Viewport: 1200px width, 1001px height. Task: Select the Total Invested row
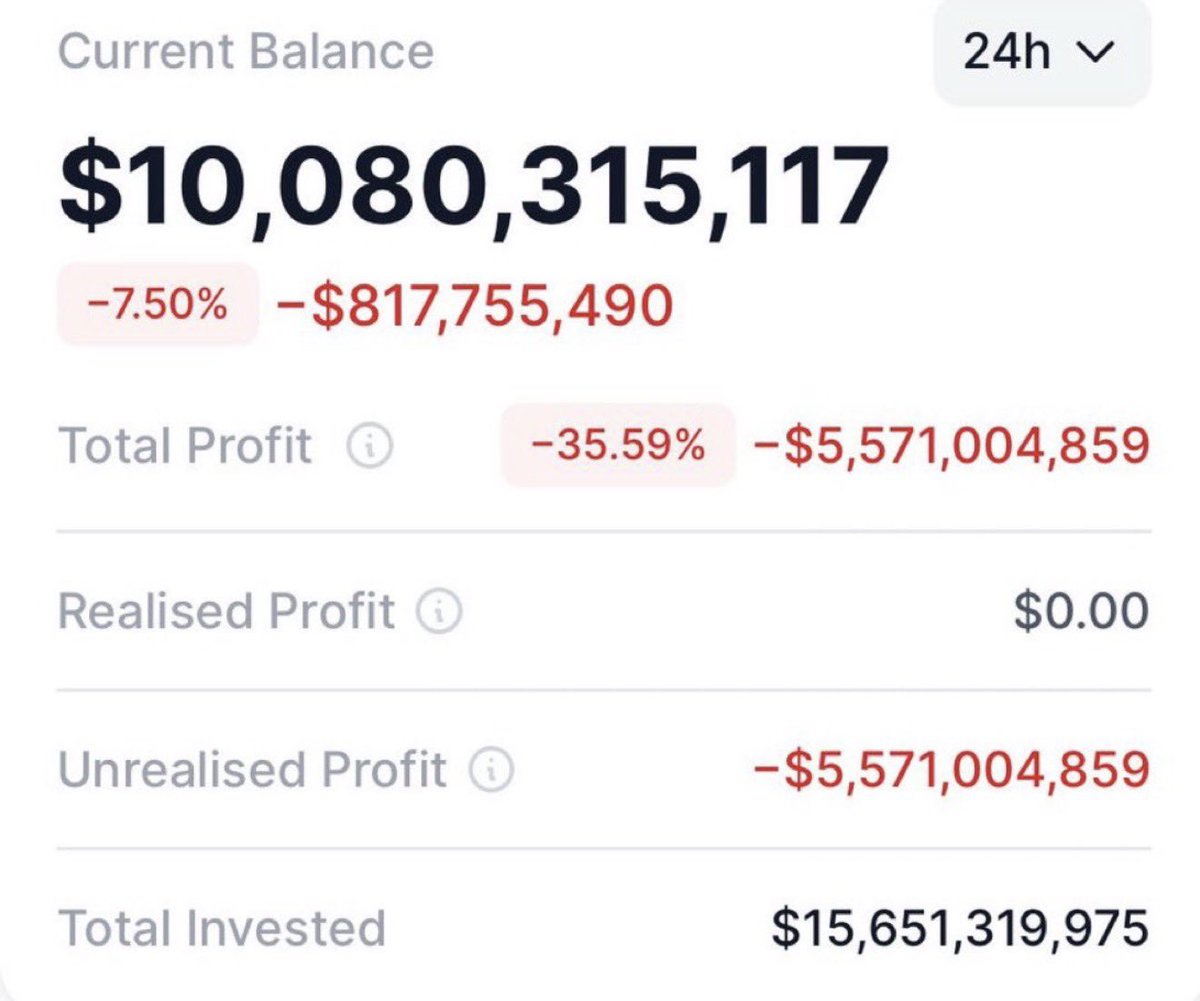[x=604, y=928]
